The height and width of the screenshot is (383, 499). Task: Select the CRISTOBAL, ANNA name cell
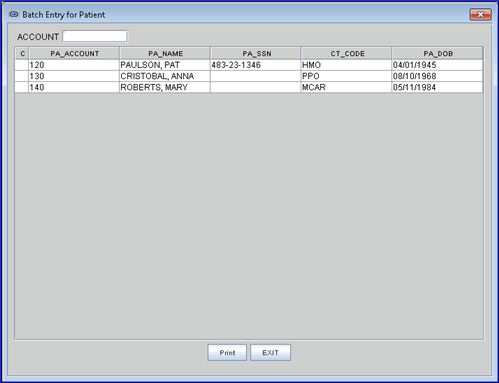tap(165, 76)
